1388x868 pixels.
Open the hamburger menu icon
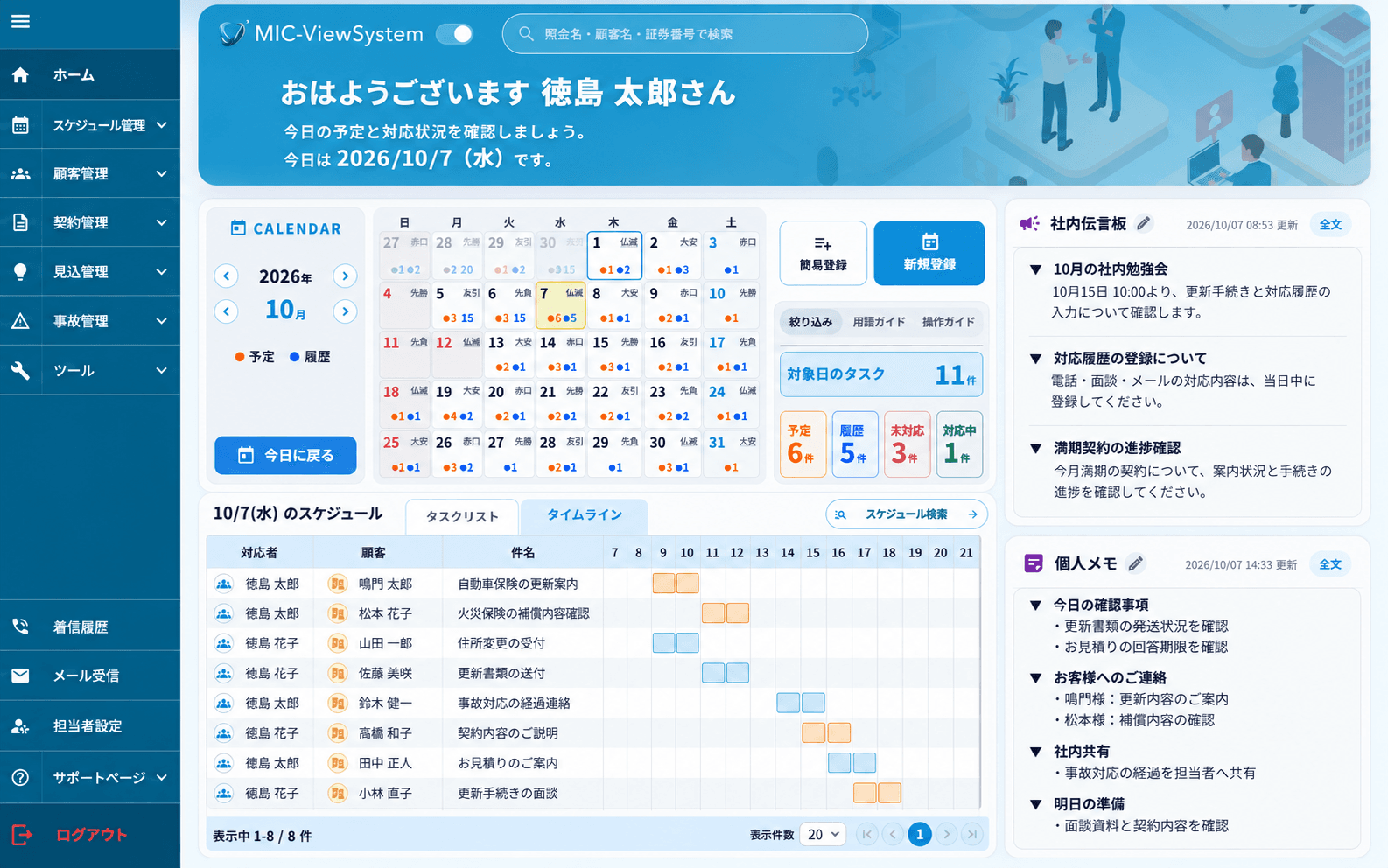coord(20,21)
